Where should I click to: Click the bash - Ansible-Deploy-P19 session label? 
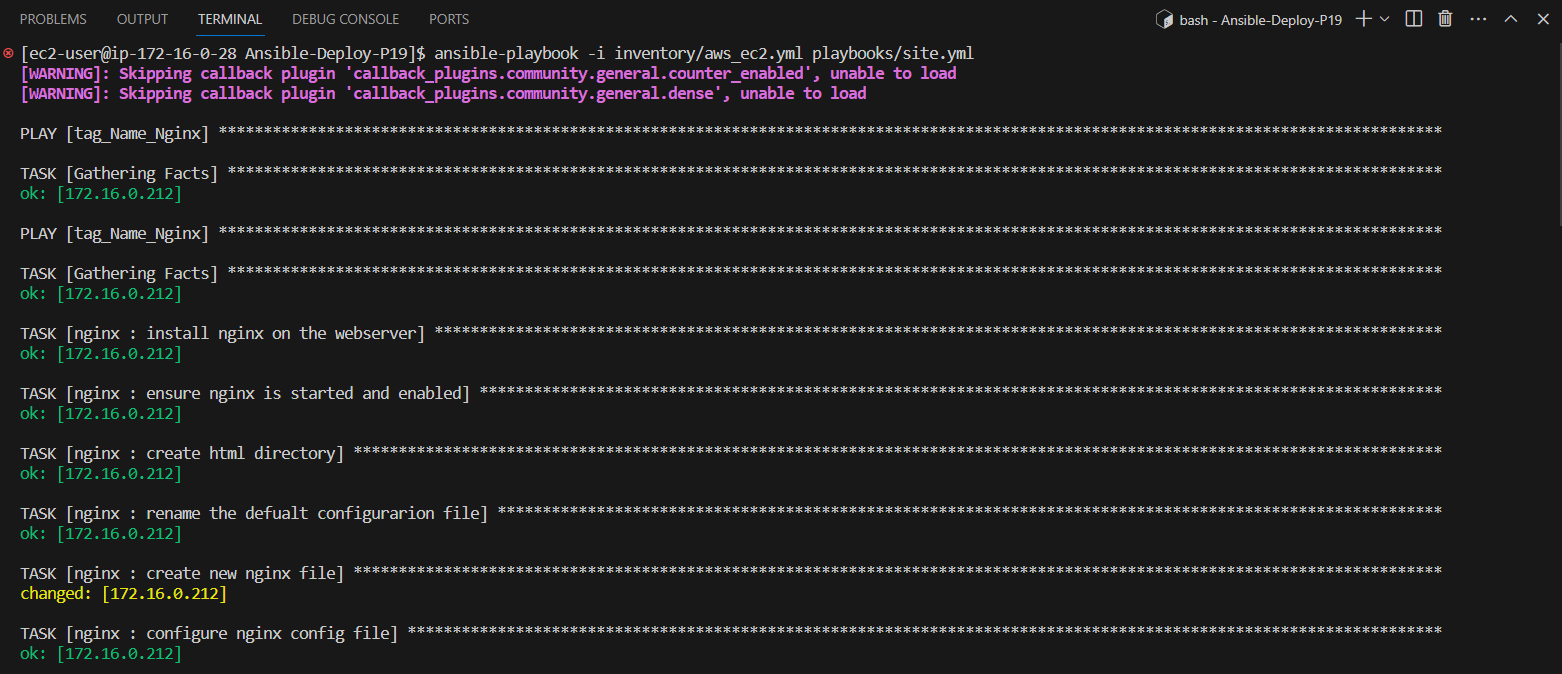1260,18
